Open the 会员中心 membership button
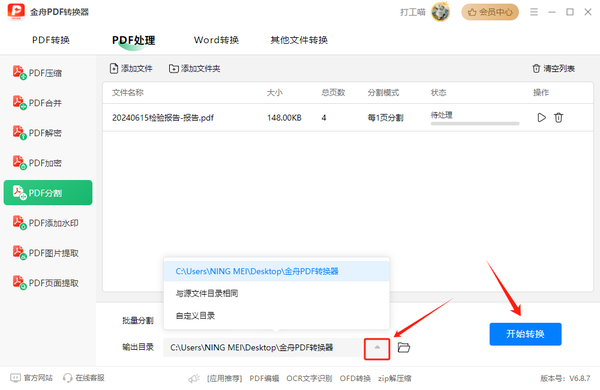 point(490,12)
